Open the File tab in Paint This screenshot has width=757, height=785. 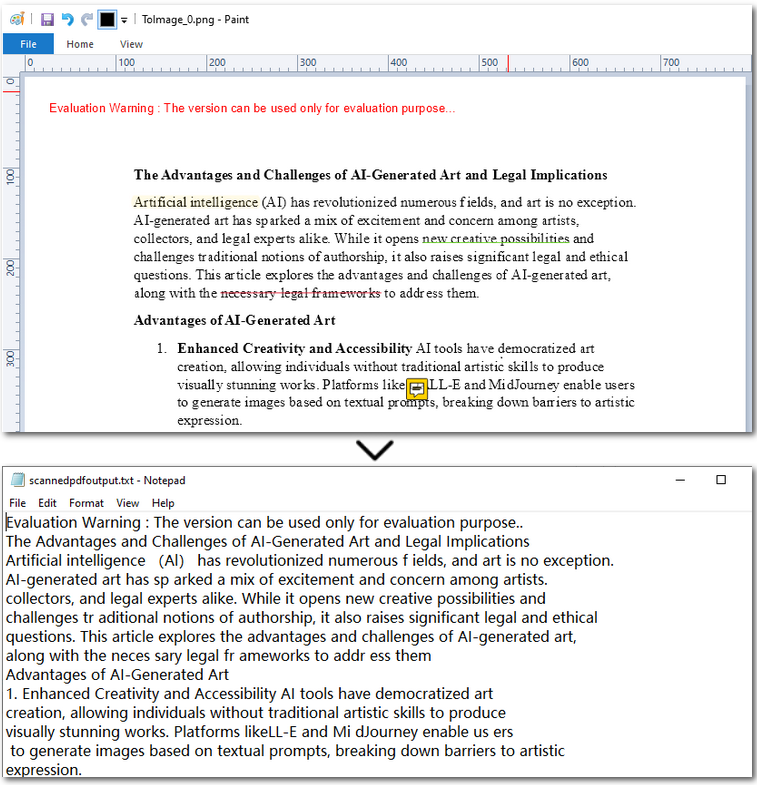28,44
